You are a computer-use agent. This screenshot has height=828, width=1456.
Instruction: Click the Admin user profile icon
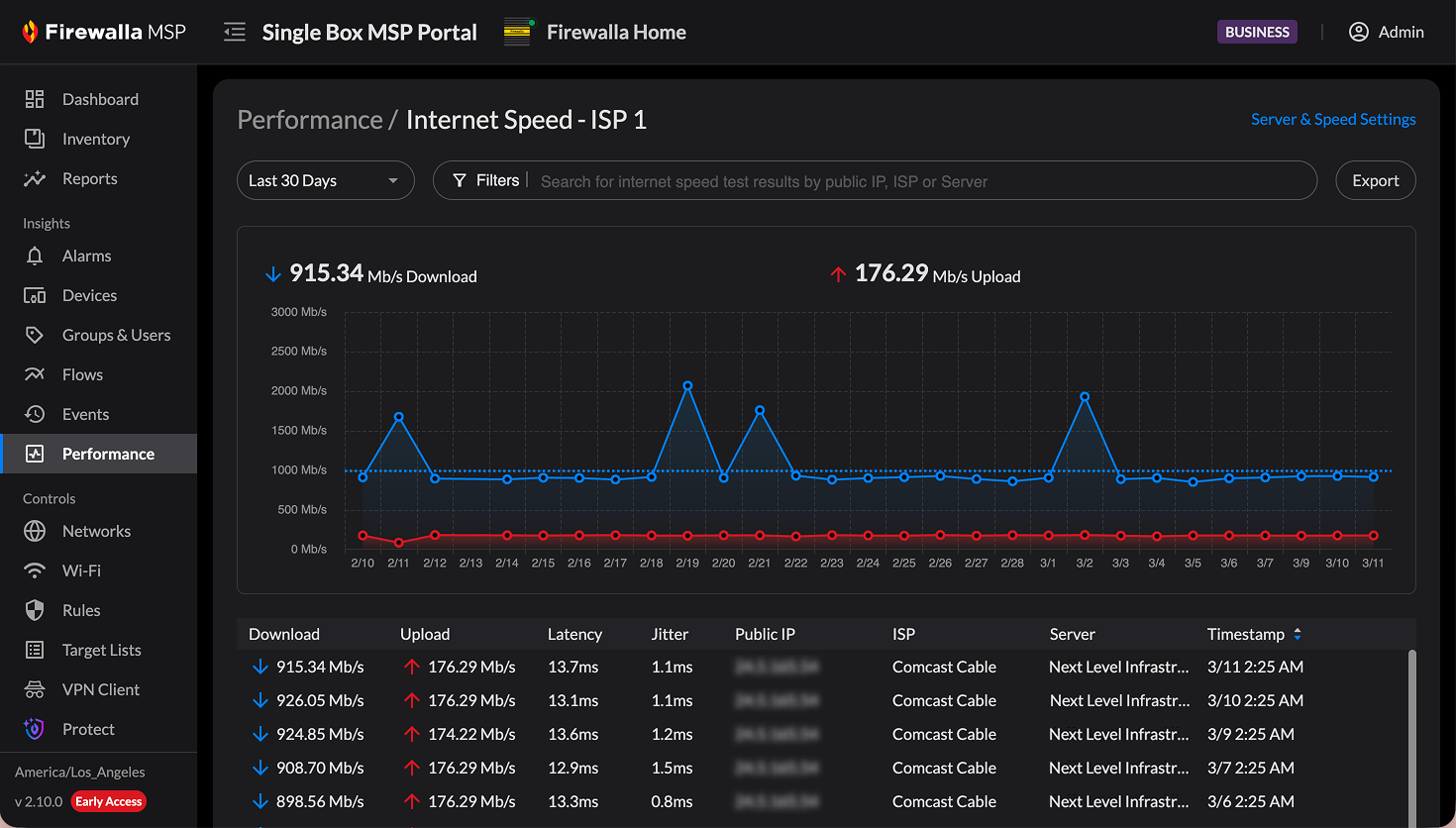coord(1359,32)
